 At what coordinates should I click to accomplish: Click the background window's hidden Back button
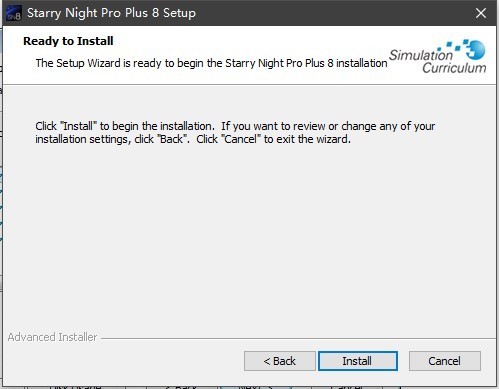coord(182,387)
